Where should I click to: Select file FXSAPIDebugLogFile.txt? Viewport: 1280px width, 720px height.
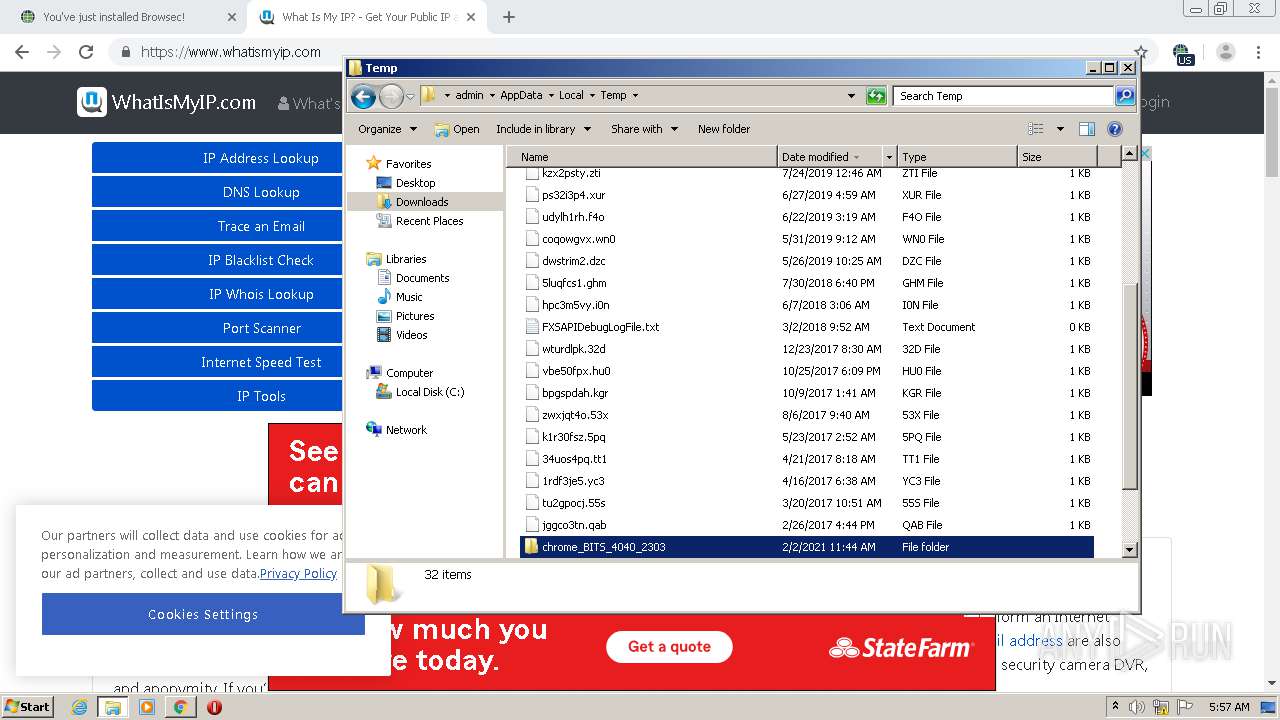click(600, 327)
